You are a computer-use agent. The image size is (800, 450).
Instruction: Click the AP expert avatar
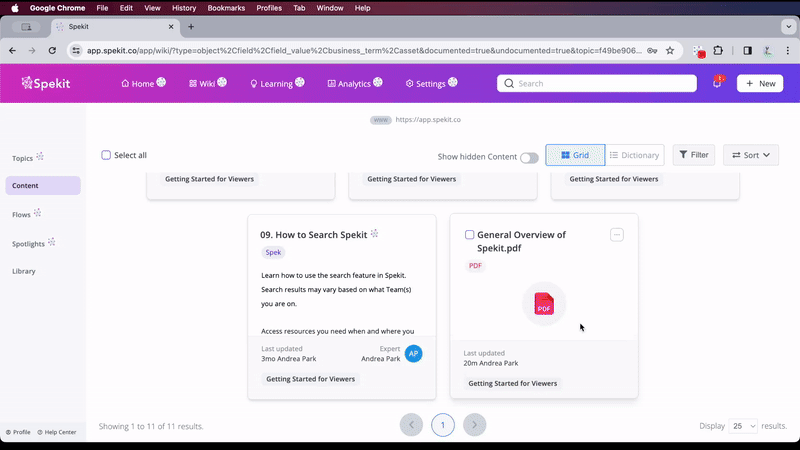coord(413,354)
